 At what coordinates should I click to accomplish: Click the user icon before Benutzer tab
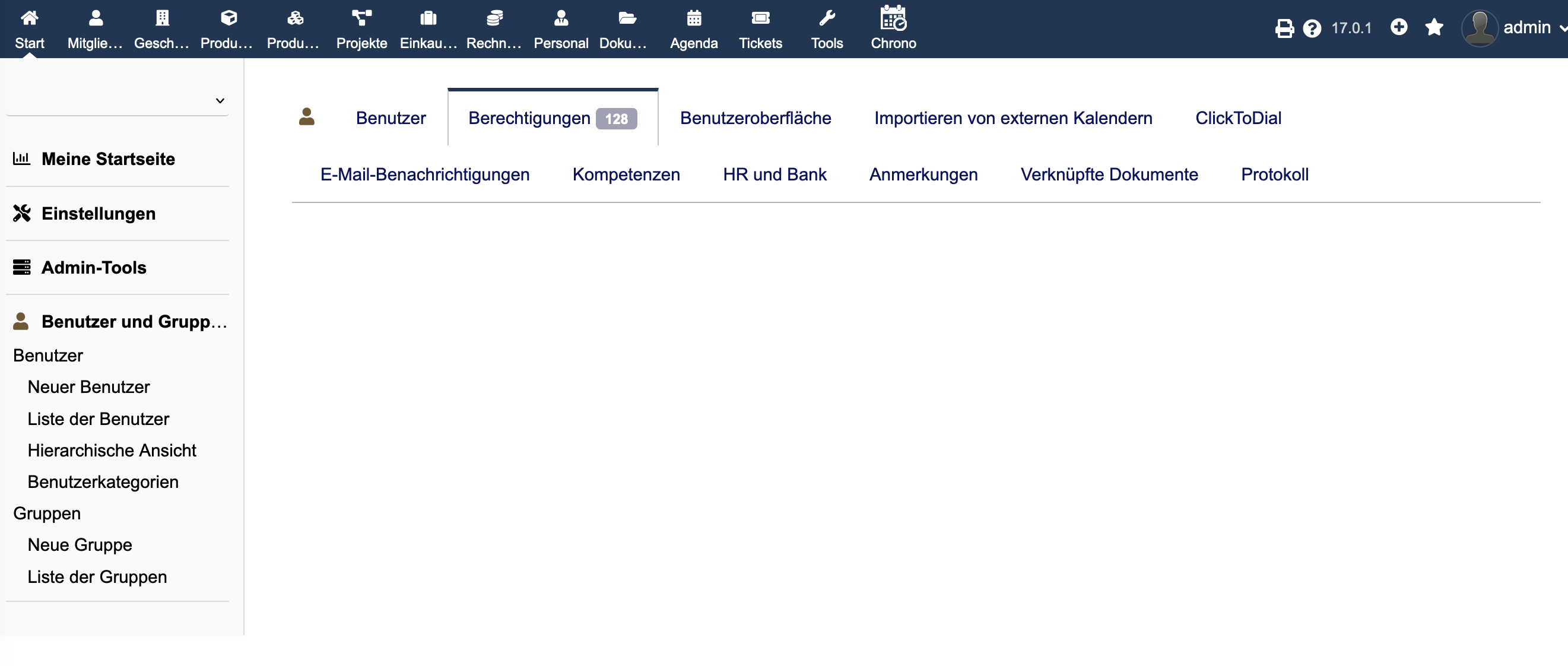(307, 116)
